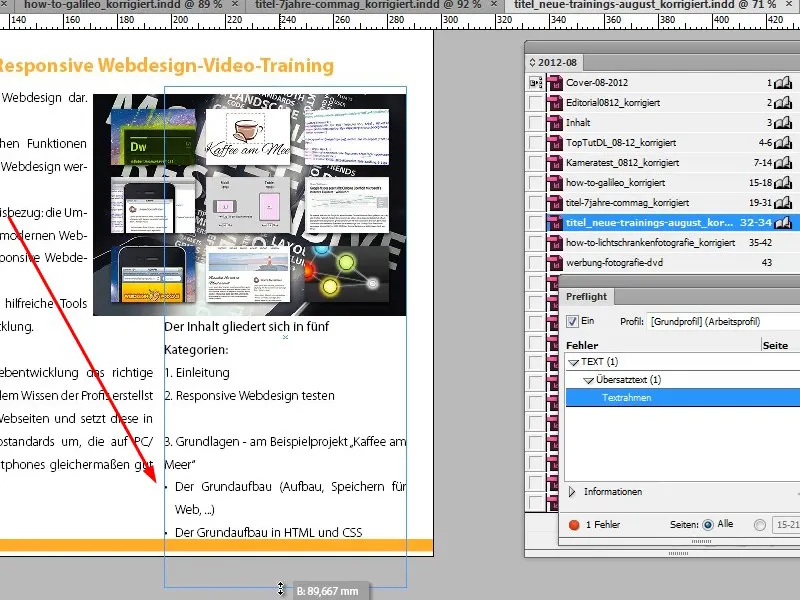Open the Profil dropdown [Grundprofil] (Arbeitsprofil)
Screen dimensions: 800x600
click(723, 322)
